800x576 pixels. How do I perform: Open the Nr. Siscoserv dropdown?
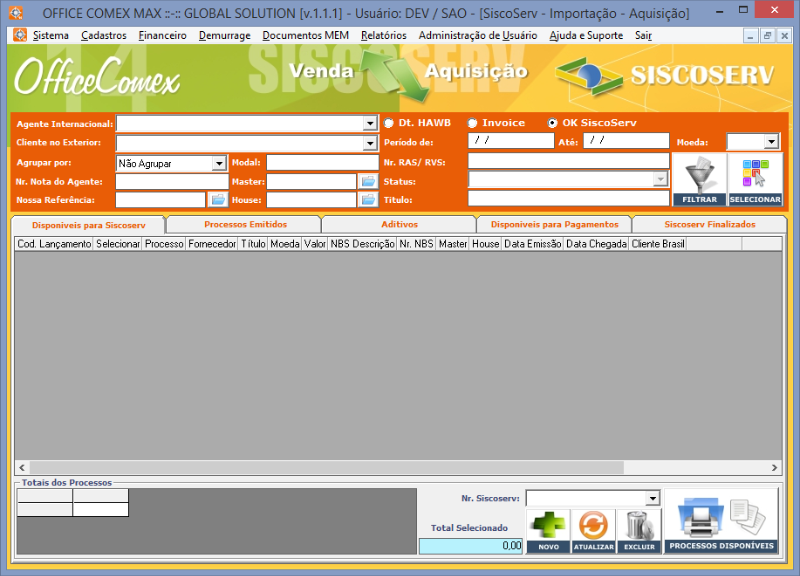(653, 497)
